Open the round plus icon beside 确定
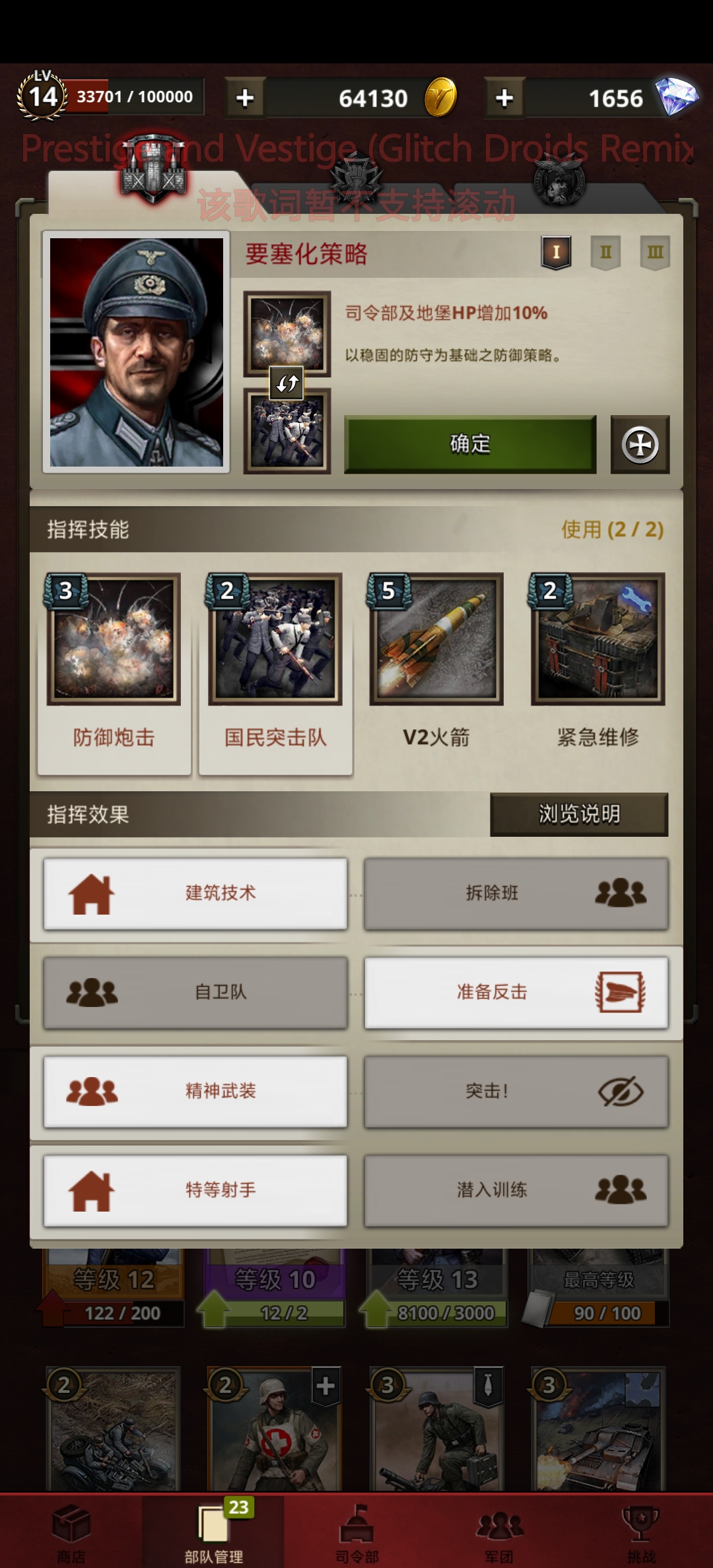The image size is (713, 1568). [640, 444]
